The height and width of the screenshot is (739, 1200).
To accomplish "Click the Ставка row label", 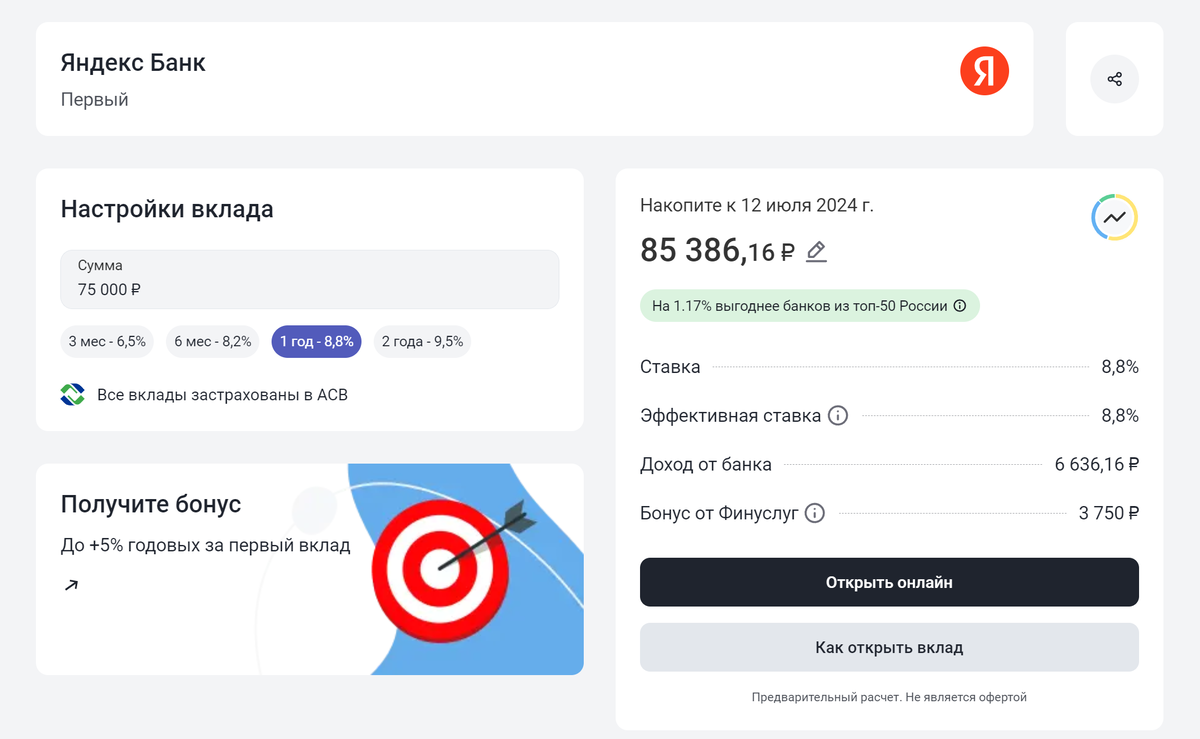I will click(670, 366).
